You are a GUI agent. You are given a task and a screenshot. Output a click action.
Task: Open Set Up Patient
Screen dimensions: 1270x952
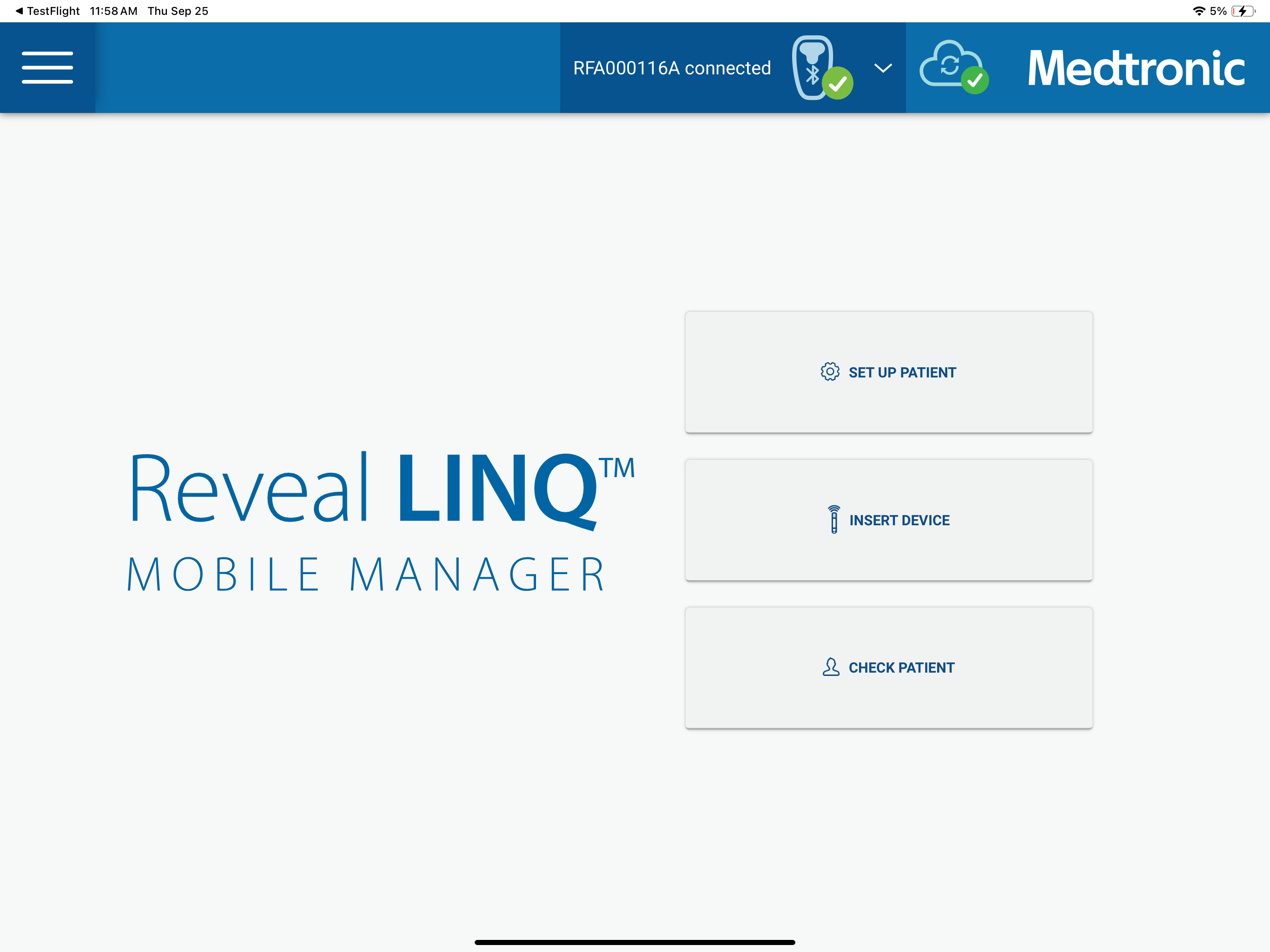[x=889, y=372]
